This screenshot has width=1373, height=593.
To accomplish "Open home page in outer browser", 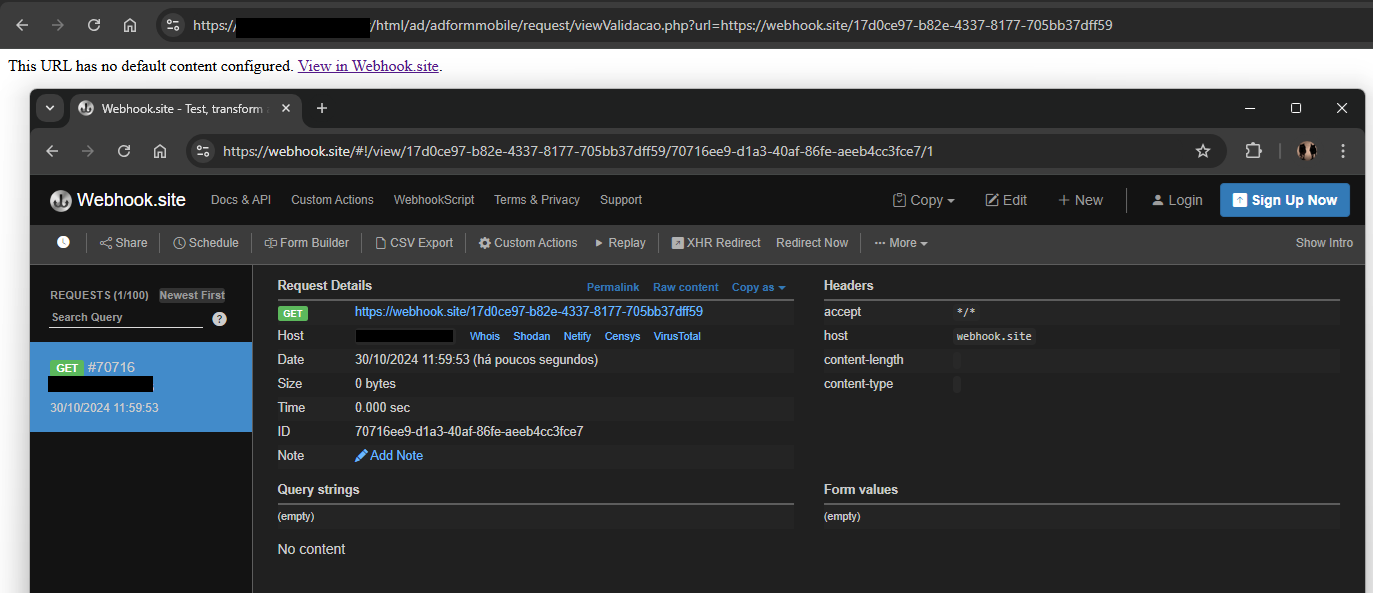I will tap(130, 25).
